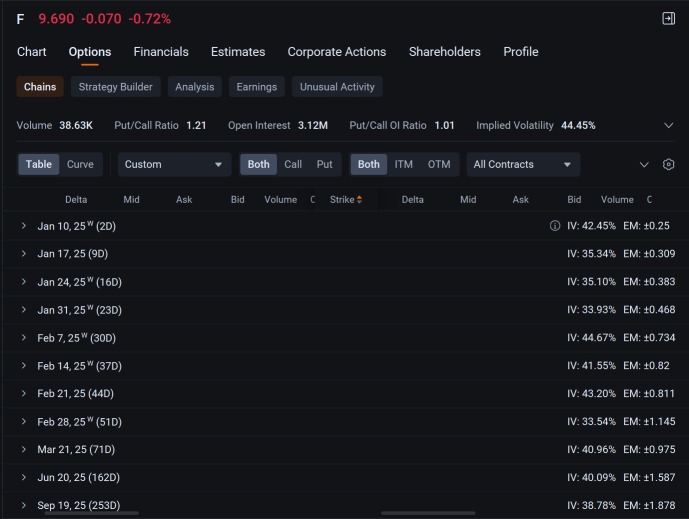Click the F ticker symbol
689x519 pixels.
(20, 19)
